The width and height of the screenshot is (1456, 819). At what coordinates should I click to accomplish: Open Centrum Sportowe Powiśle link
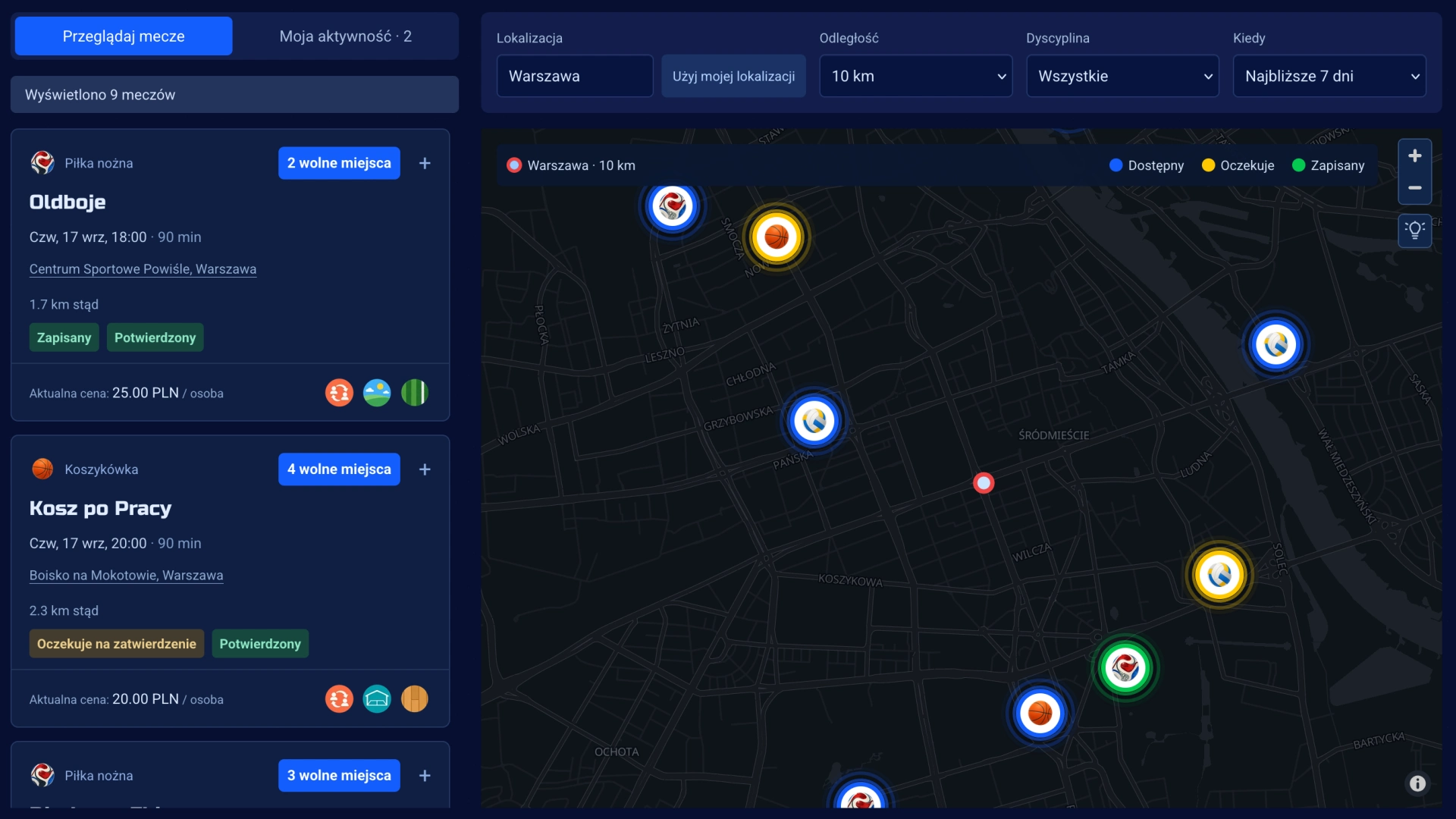click(x=143, y=269)
